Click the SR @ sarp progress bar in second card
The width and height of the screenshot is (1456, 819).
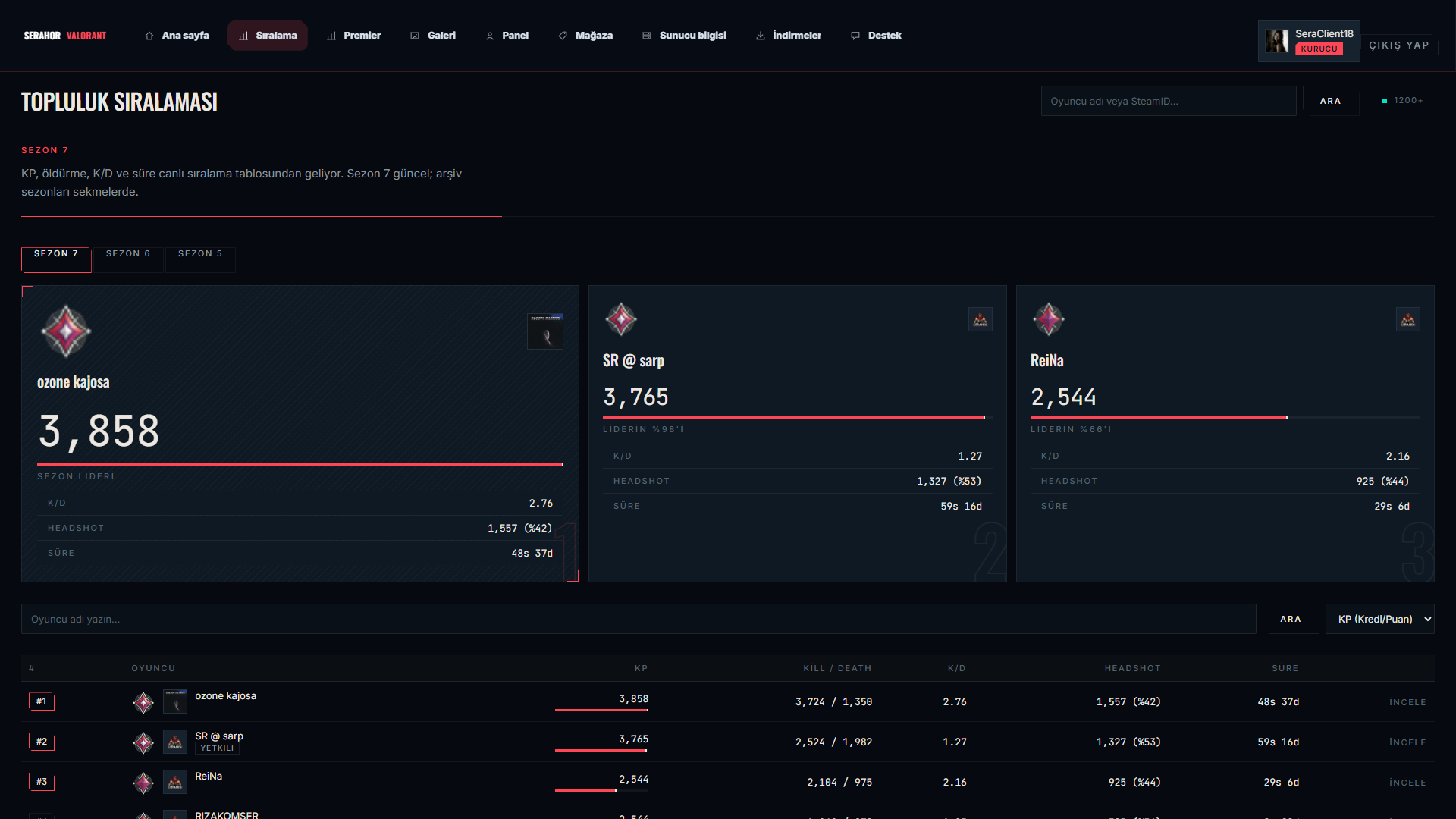(x=797, y=417)
